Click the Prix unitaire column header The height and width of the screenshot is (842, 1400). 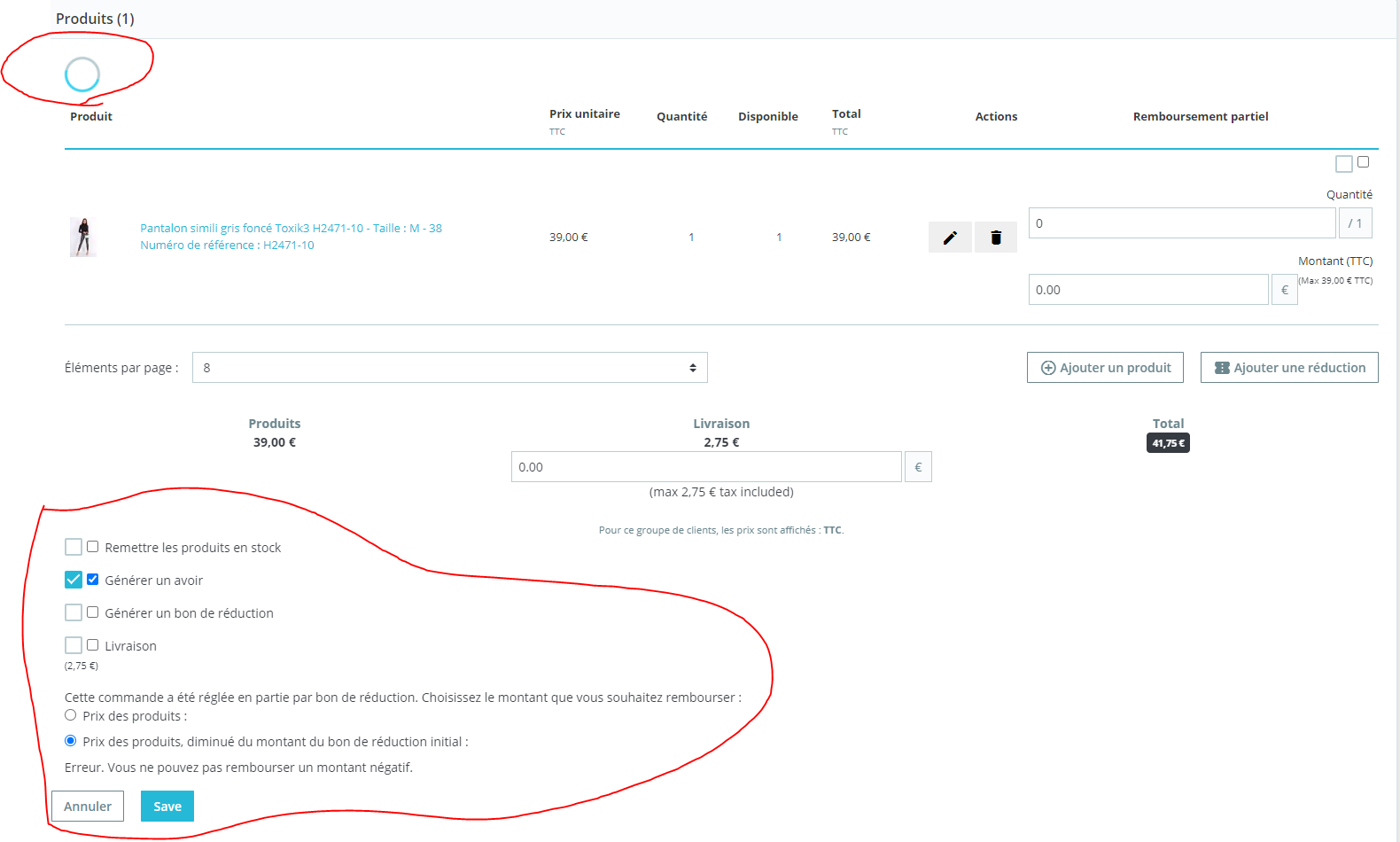[x=585, y=114]
